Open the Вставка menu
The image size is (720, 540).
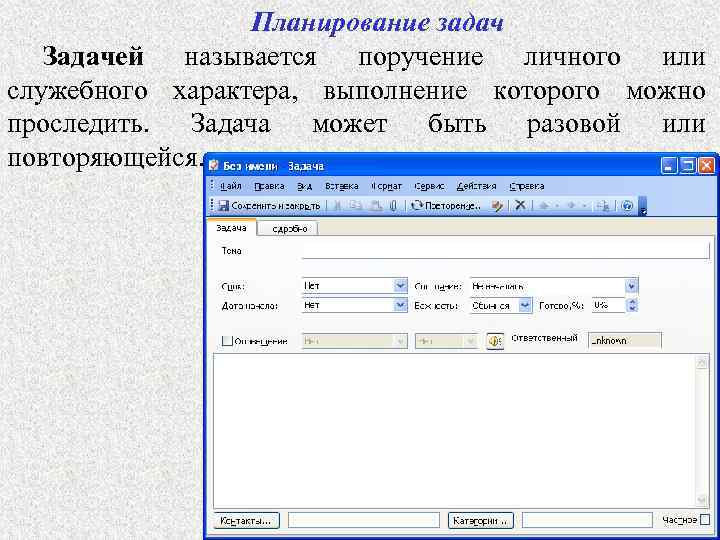coord(342,186)
